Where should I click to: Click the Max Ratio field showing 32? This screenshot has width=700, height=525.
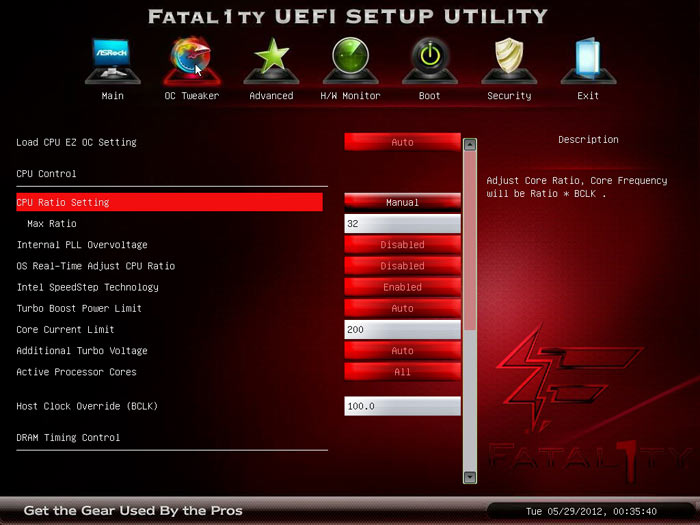click(402, 223)
